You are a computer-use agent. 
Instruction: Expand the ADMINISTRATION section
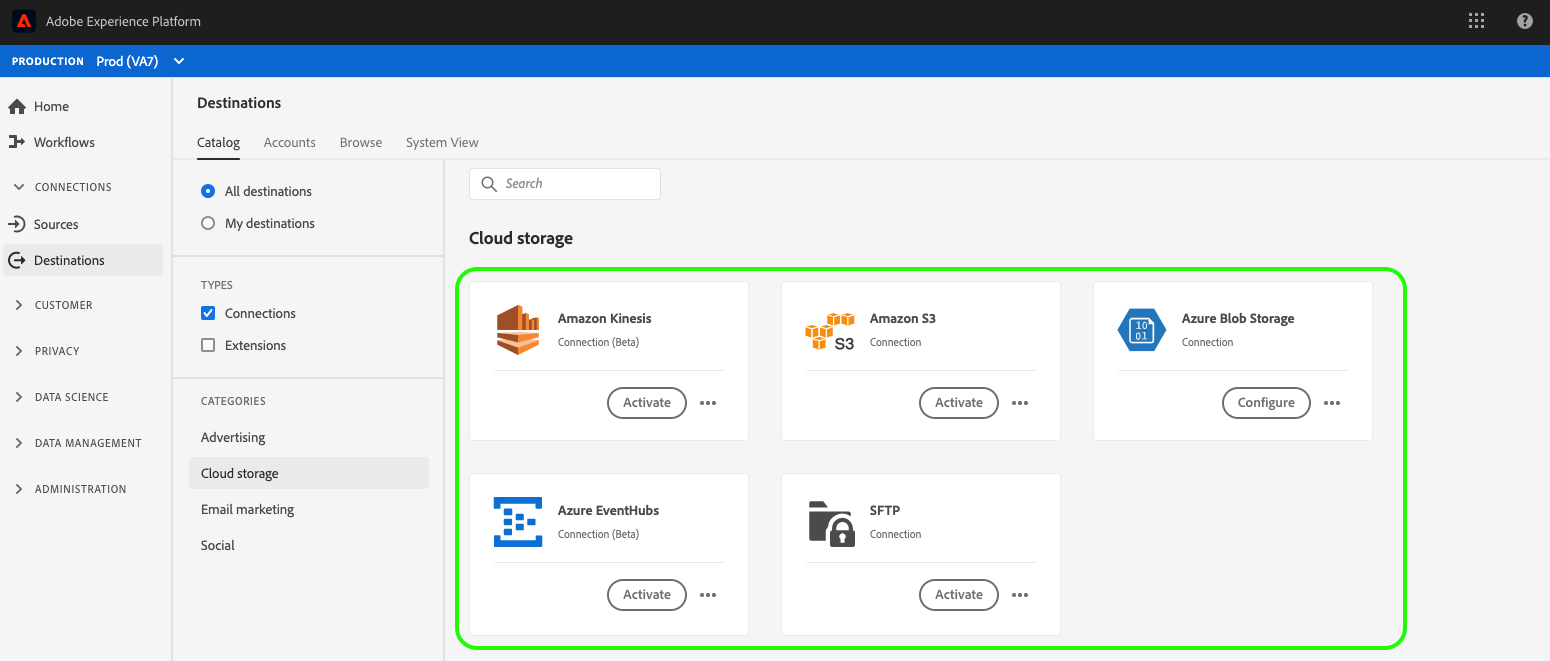[19, 489]
